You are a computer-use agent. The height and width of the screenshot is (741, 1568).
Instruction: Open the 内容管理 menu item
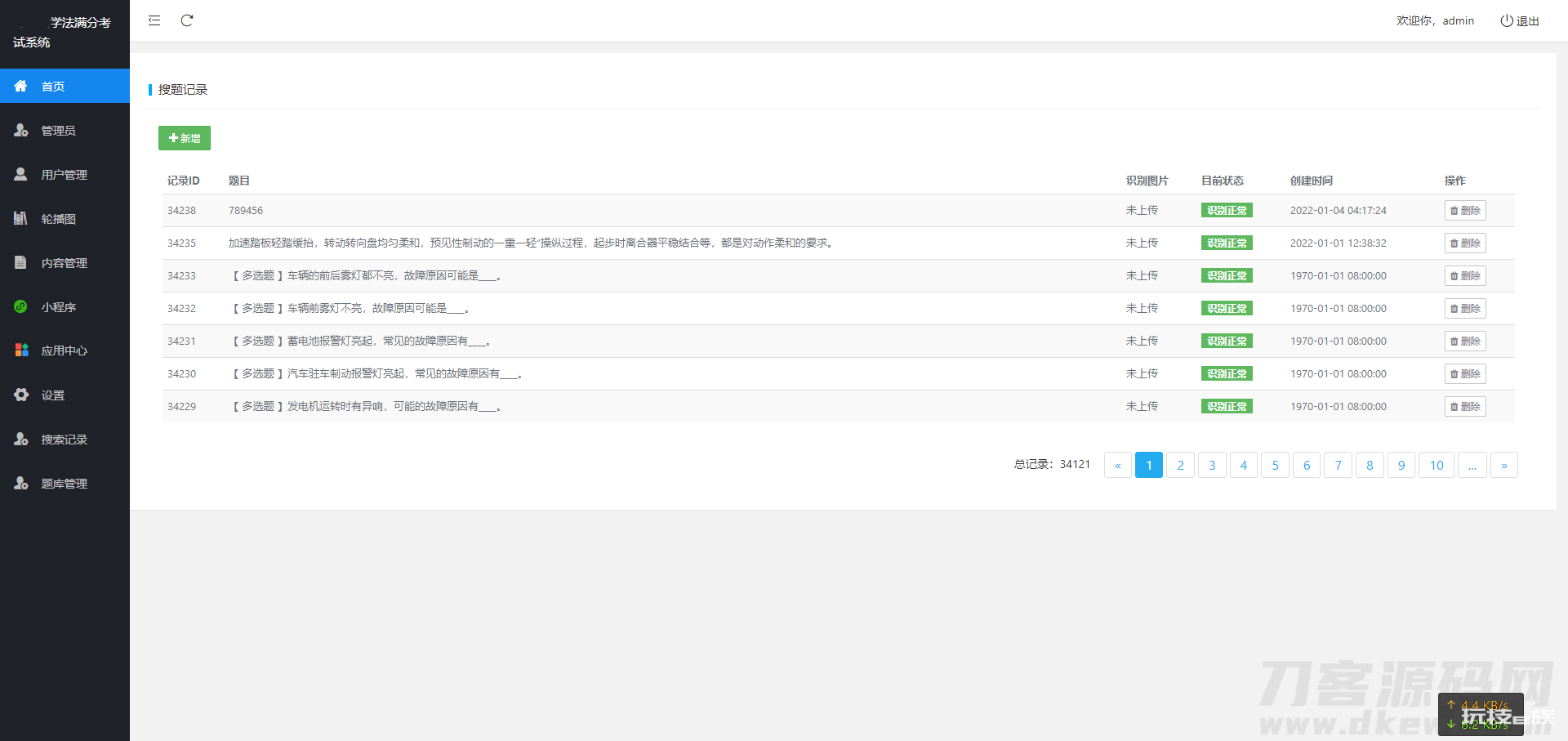point(65,262)
